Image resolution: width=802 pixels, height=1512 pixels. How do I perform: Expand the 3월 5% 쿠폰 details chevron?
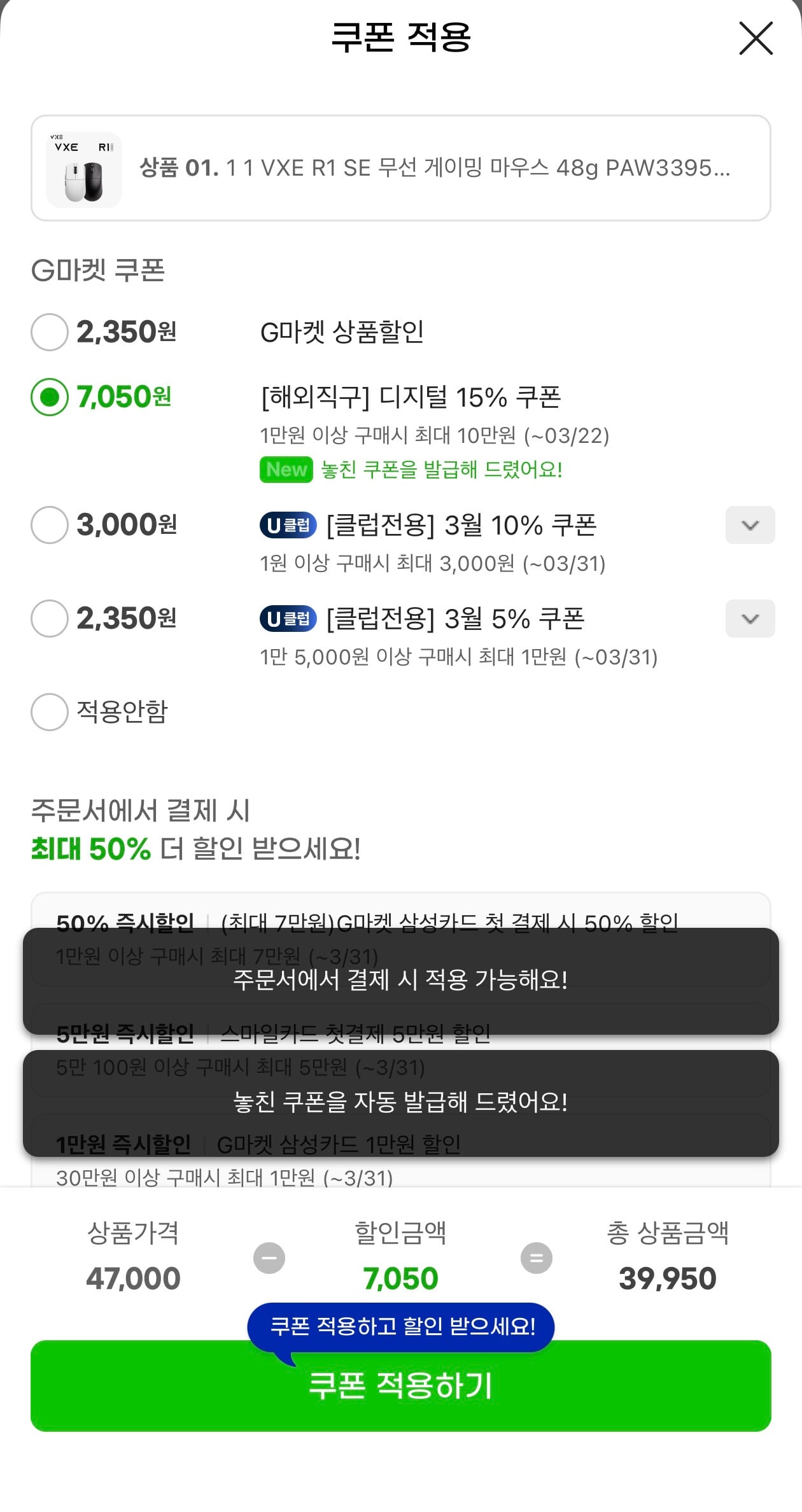[750, 619]
